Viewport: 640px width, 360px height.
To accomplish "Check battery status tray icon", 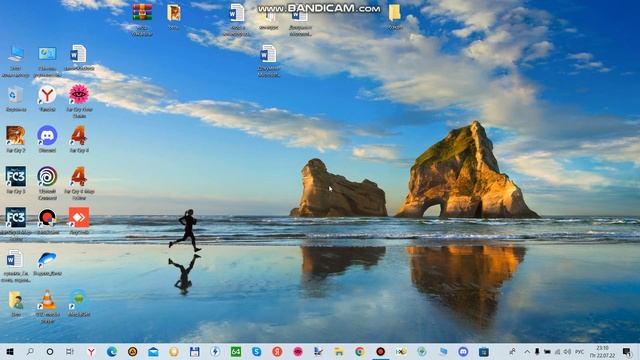I will [x=547, y=351].
